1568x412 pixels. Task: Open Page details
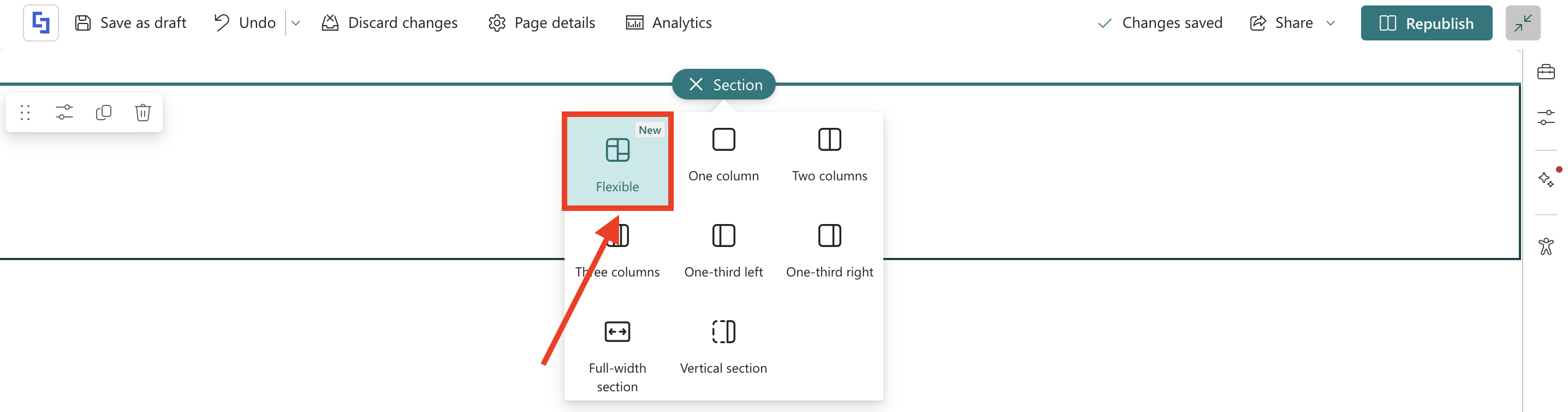[x=542, y=22]
